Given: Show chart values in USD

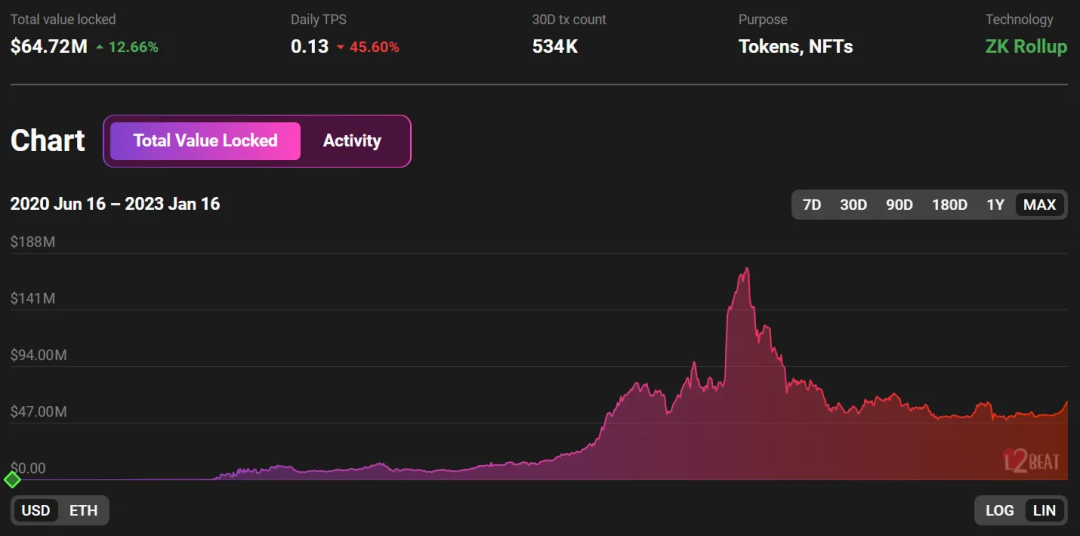Looking at the screenshot, I should pos(36,511).
